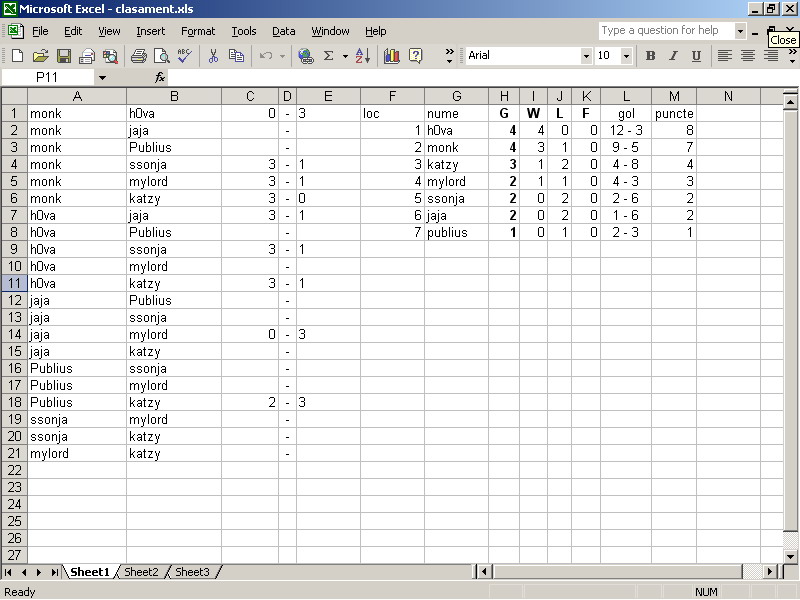Image resolution: width=800 pixels, height=600 pixels.
Task: Click the next sheet tab arrow
Action: (39, 572)
